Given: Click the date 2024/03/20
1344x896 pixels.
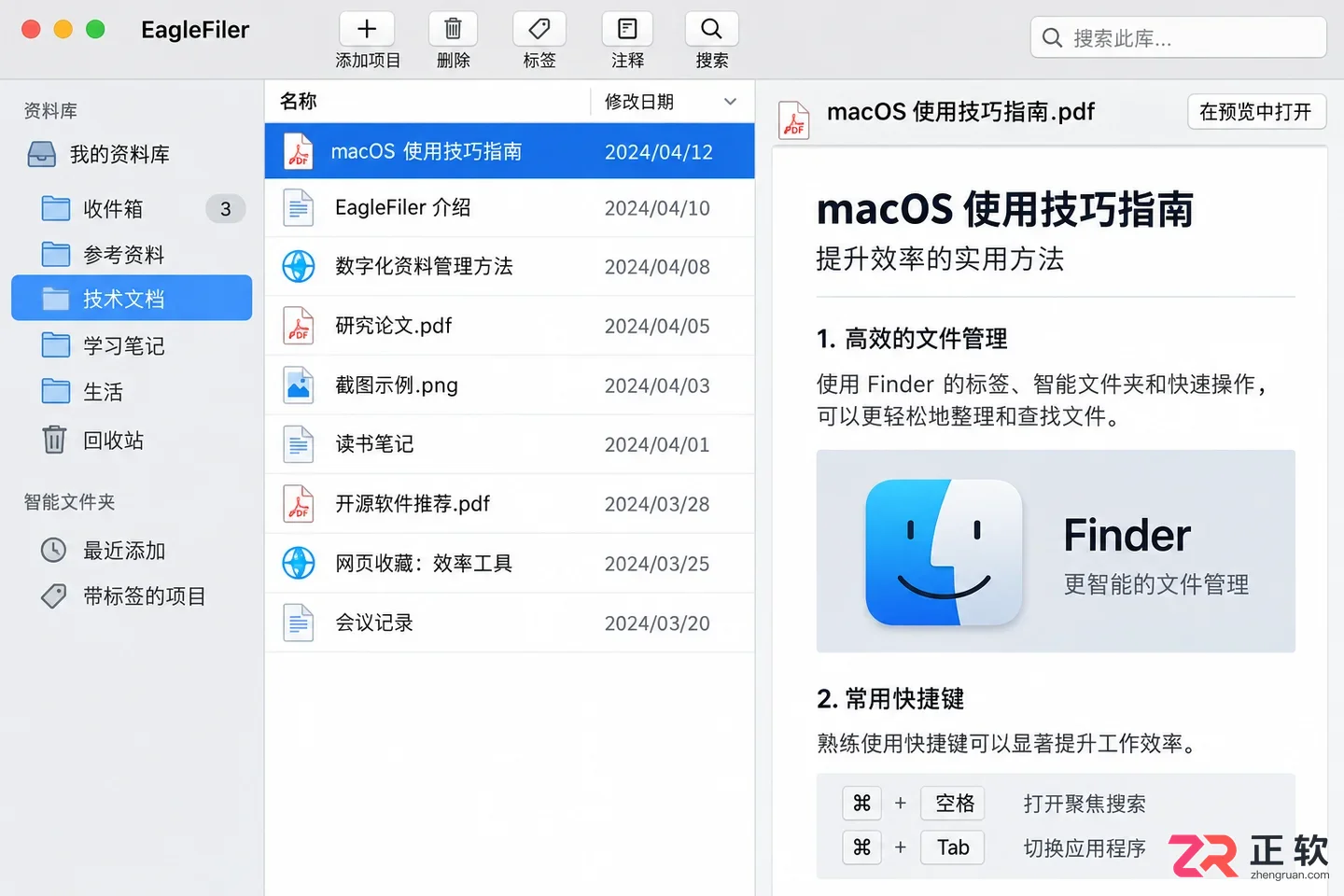Looking at the screenshot, I should pos(657,623).
